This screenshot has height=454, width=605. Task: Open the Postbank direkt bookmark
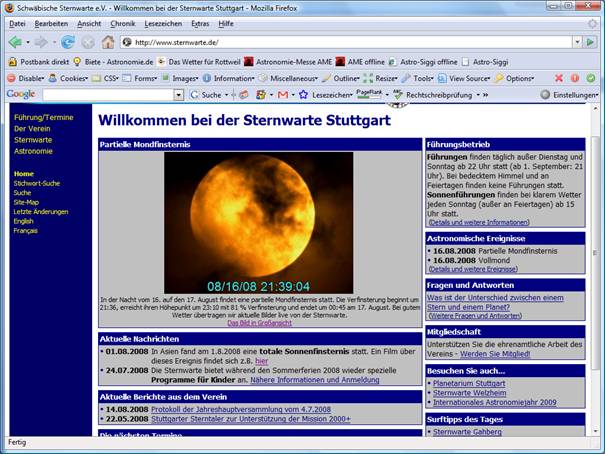point(39,62)
